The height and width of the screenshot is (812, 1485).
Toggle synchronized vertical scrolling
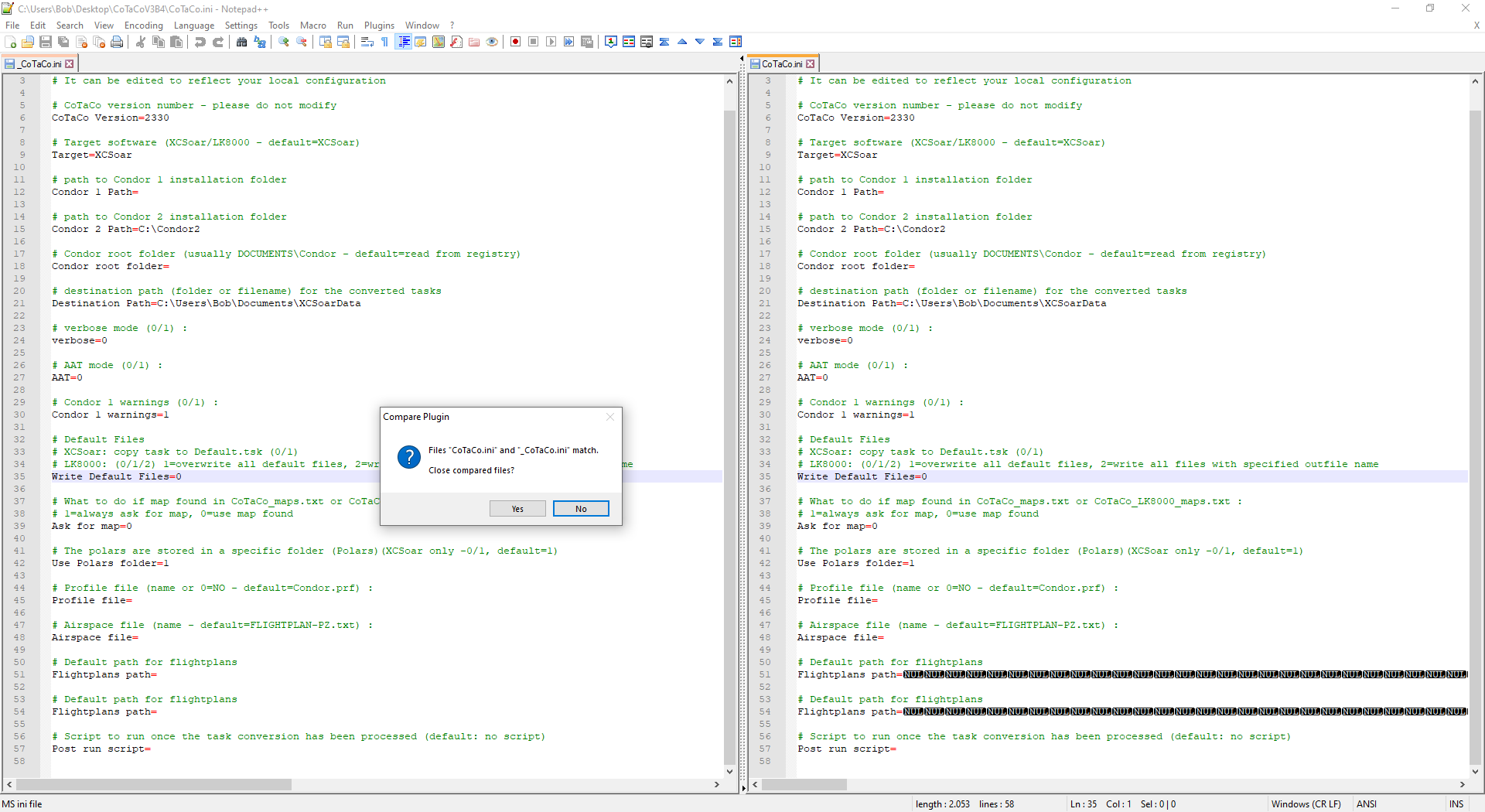pos(326,42)
